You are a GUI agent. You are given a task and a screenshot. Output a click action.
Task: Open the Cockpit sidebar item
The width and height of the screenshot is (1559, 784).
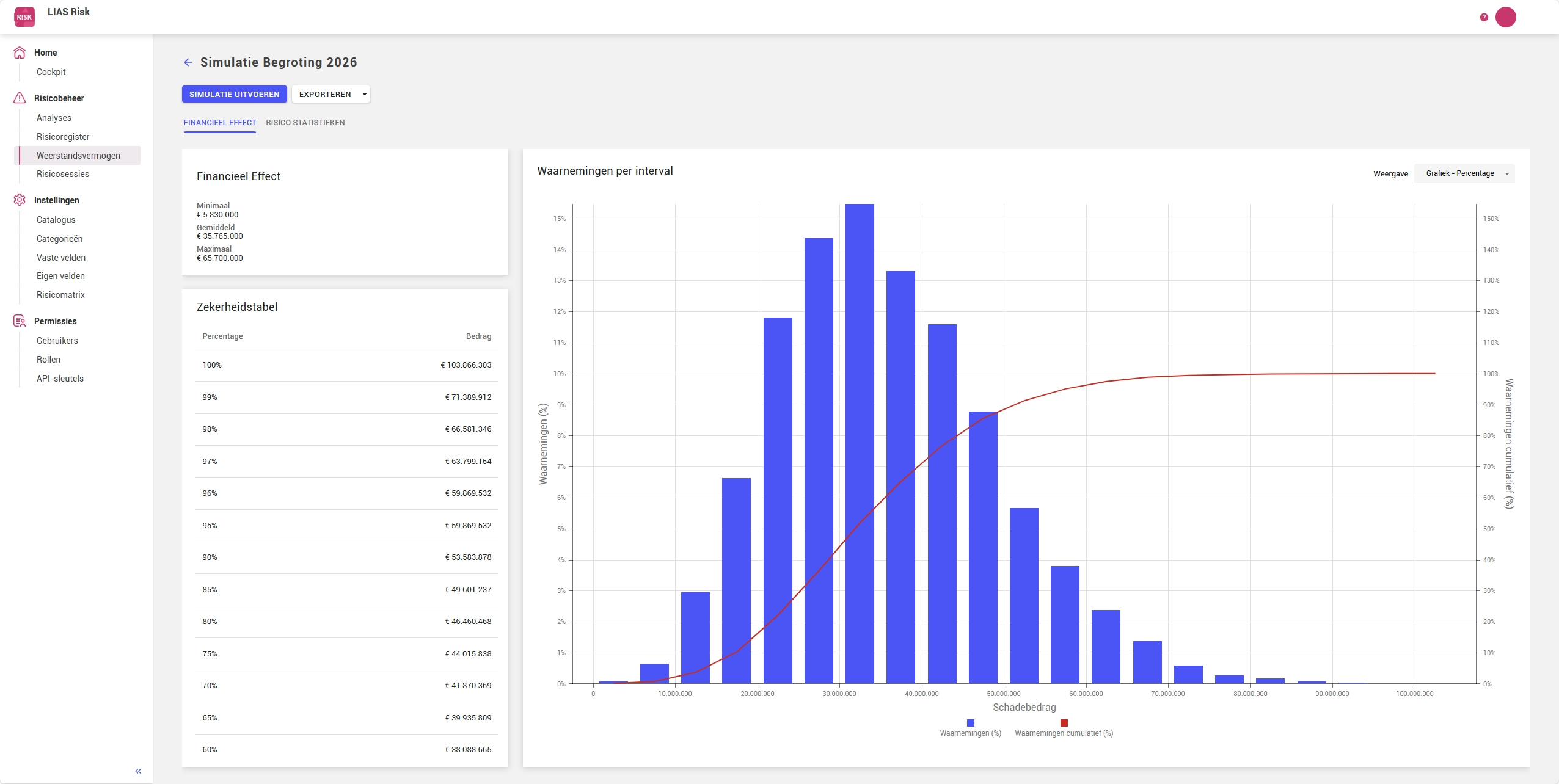coord(51,72)
